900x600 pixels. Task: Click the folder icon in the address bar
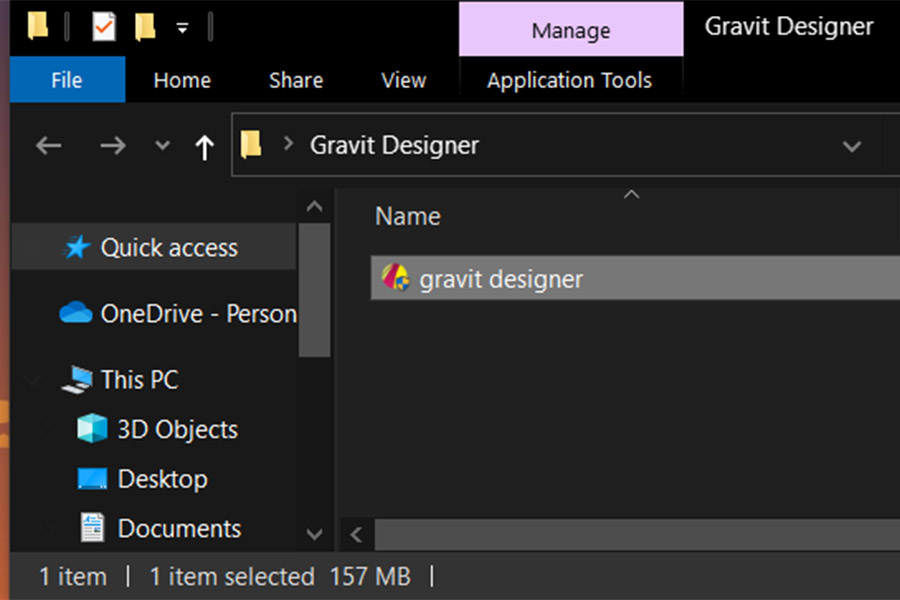coord(251,144)
